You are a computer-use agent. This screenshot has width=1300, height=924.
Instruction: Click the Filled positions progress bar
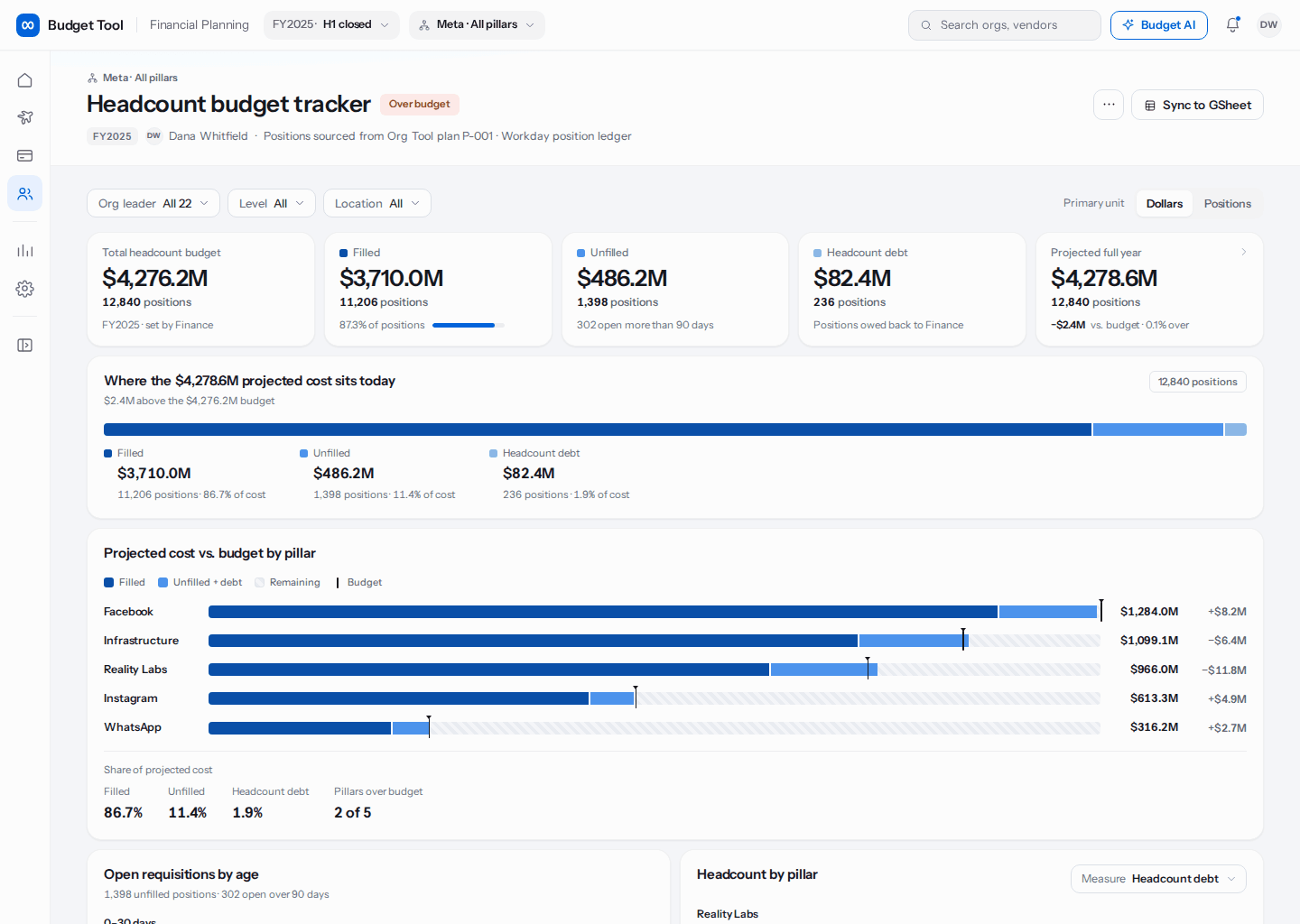(469, 325)
